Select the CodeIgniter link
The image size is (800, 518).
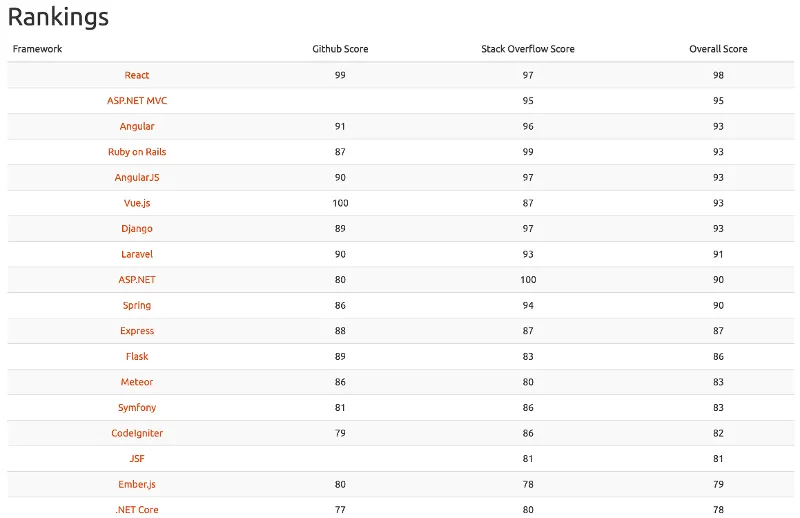click(137, 433)
